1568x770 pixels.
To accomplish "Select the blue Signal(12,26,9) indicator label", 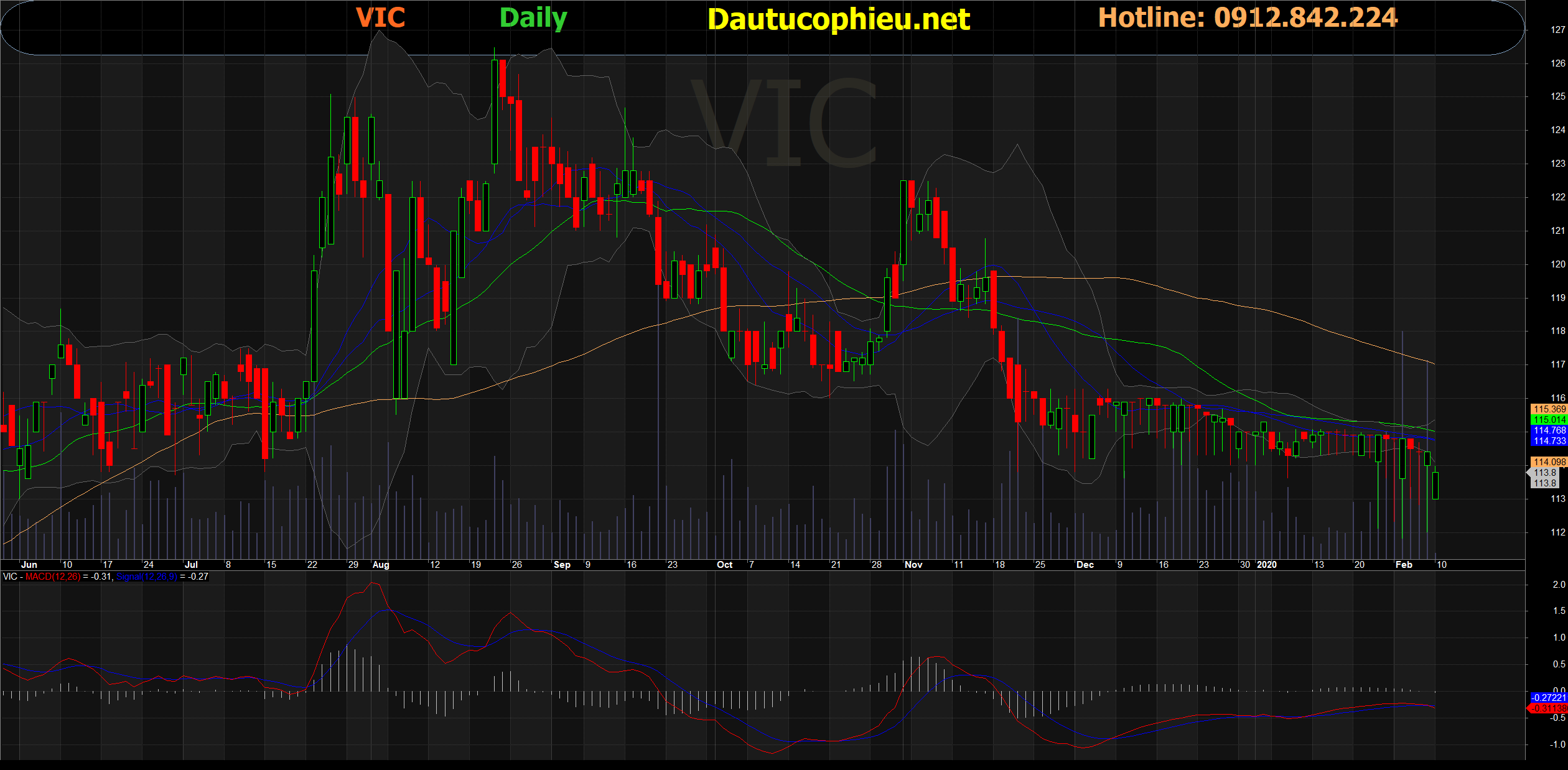I will [x=147, y=577].
